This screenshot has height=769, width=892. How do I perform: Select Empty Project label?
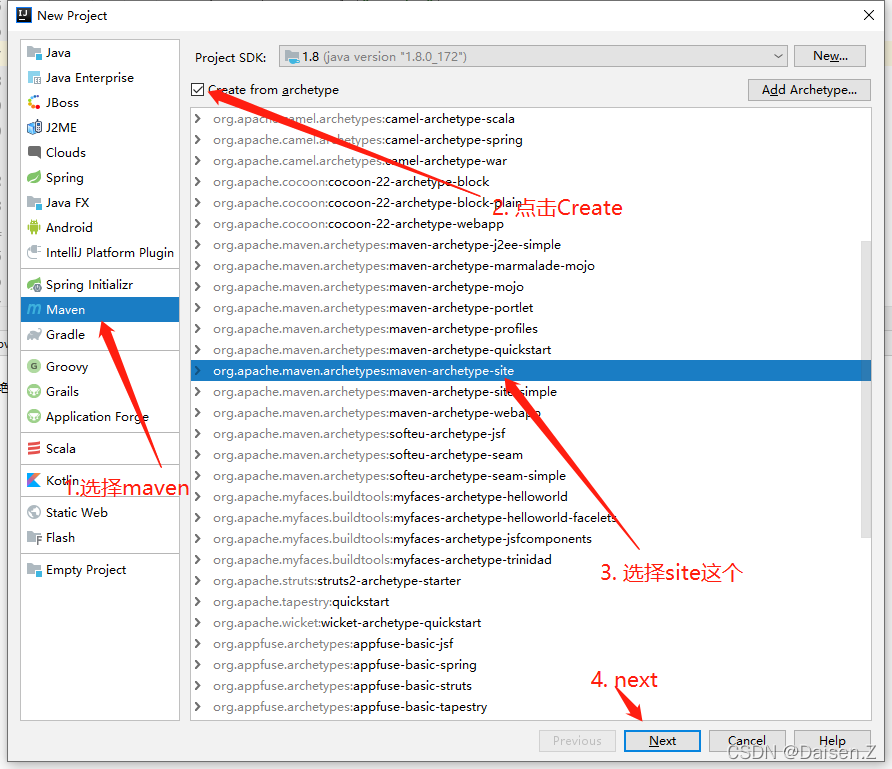coord(86,569)
